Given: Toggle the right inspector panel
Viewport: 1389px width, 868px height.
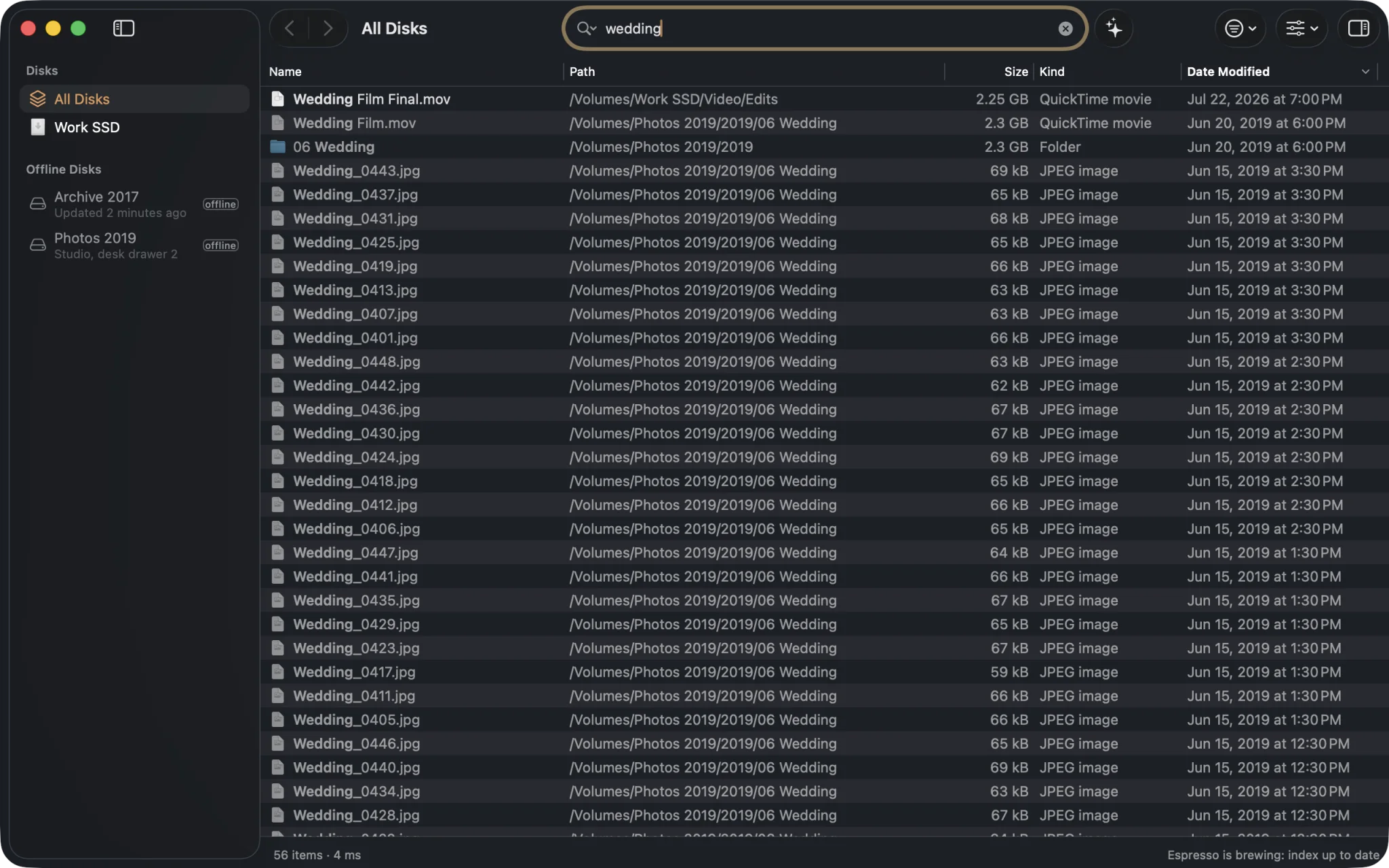Looking at the screenshot, I should [1358, 28].
